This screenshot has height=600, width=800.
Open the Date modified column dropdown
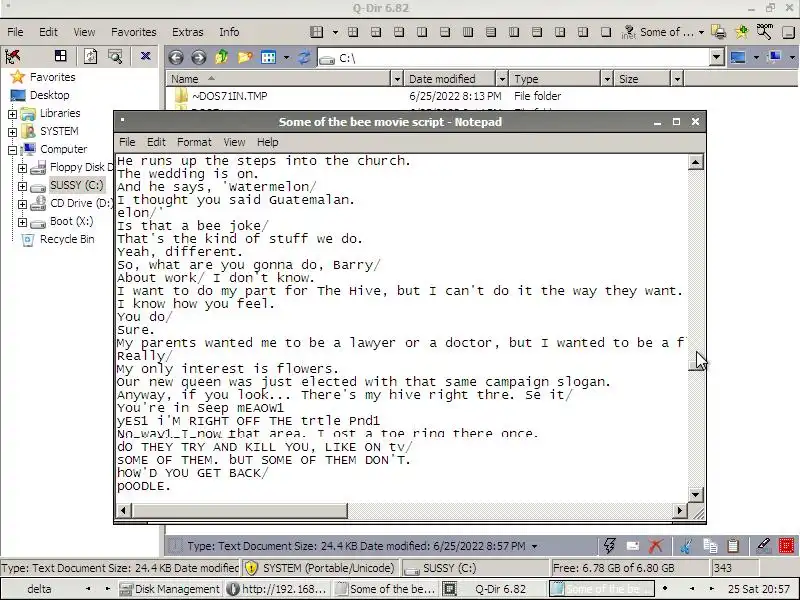coord(502,79)
